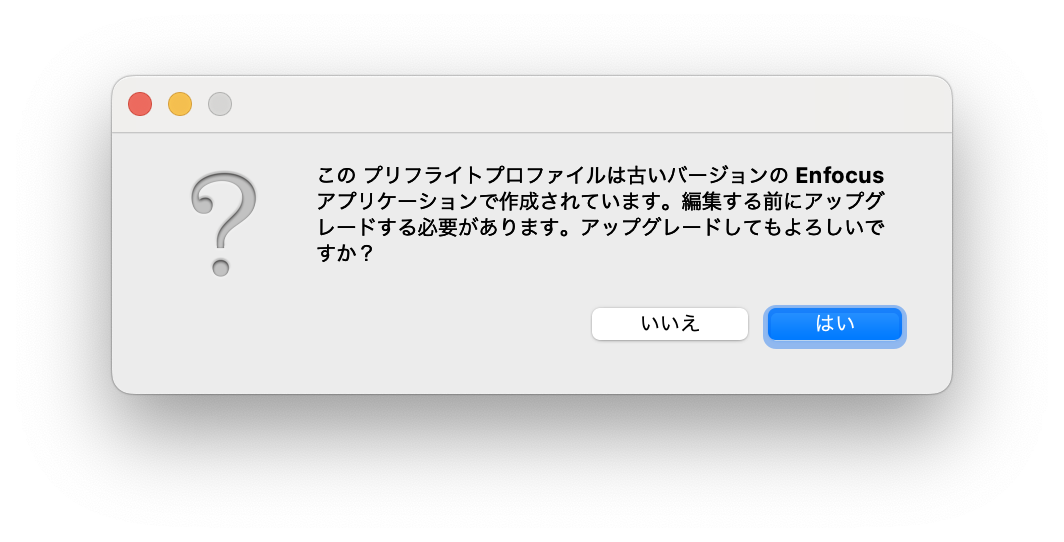Decline the upgrade with the いいえ button
Viewport: 1064px width, 542px height.
[670, 324]
